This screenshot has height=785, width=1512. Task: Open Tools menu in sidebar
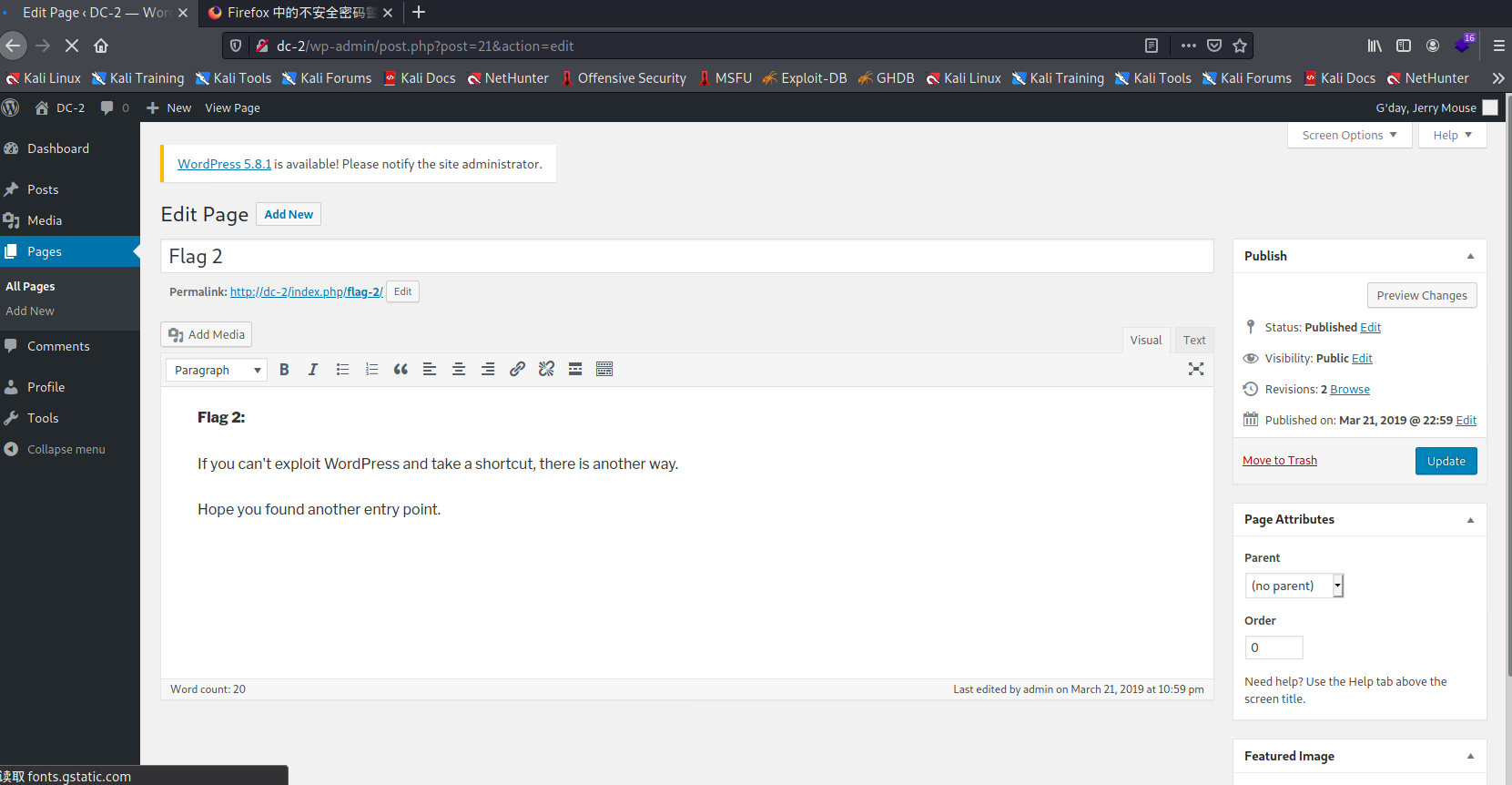click(x=43, y=418)
